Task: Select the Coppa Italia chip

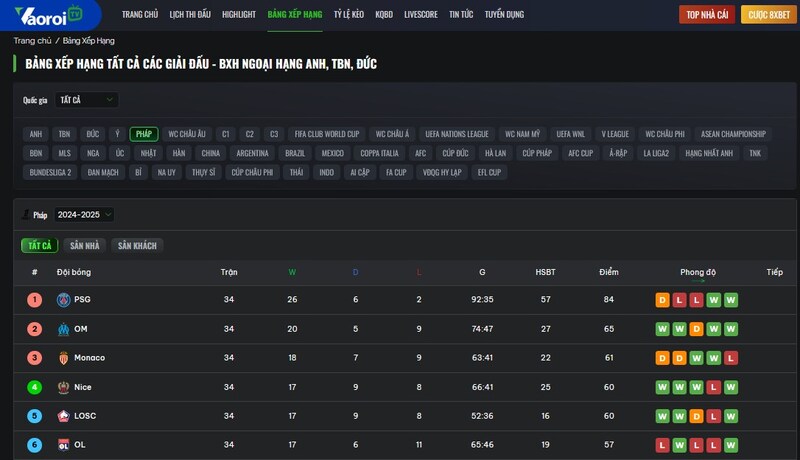Action: 380,153
